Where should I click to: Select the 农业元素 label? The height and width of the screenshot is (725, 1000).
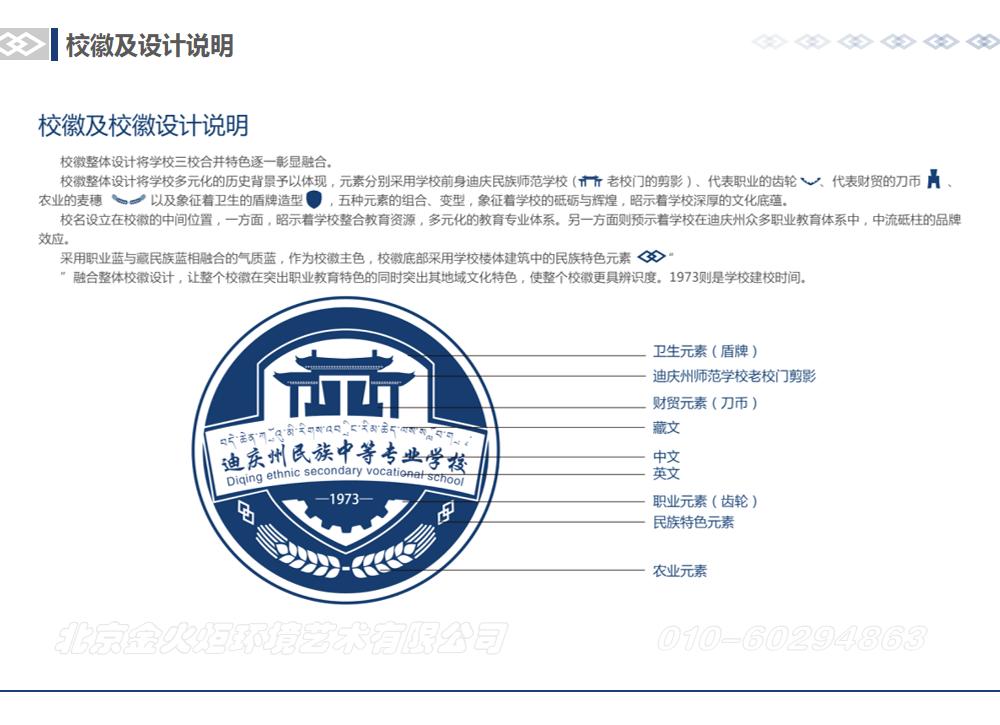coord(679,571)
